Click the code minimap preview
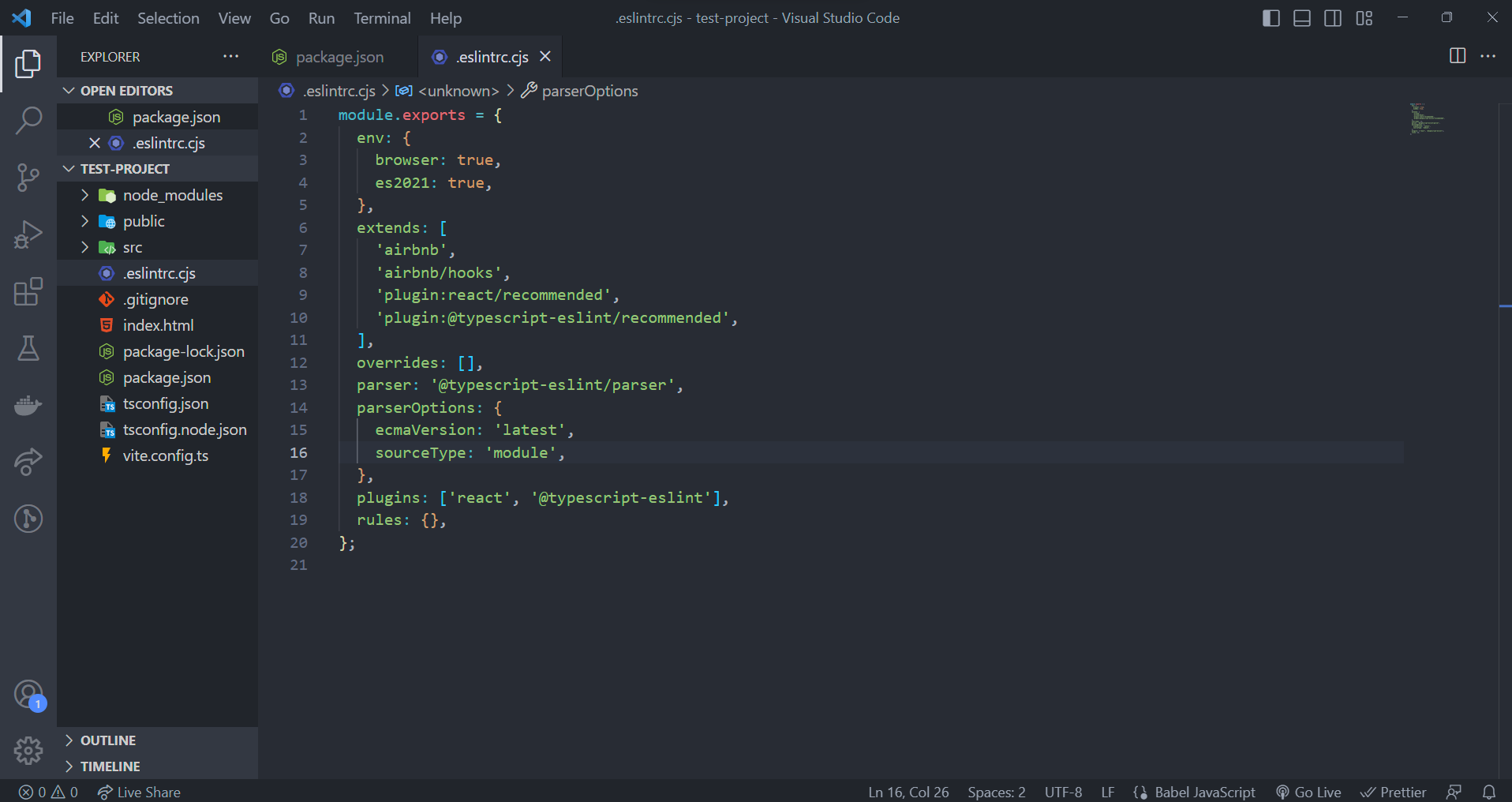Screen dimensions: 1512x802 point(1428,118)
